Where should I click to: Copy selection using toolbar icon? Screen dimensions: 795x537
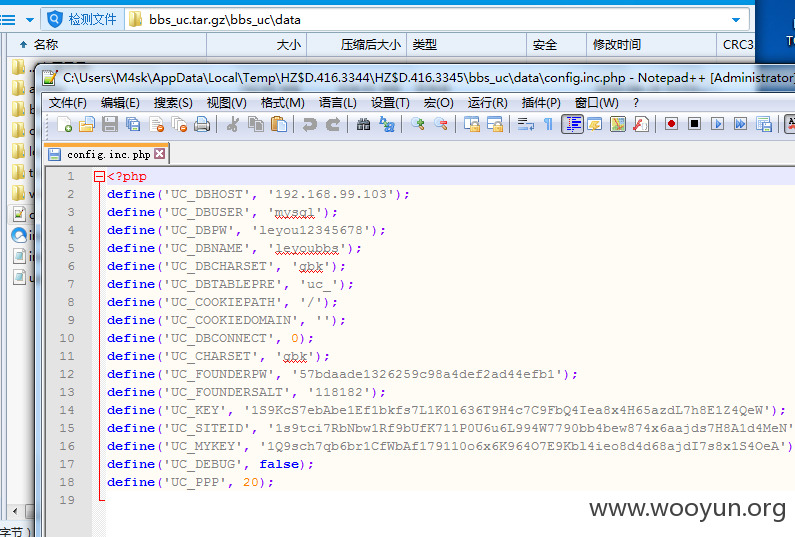click(256, 124)
